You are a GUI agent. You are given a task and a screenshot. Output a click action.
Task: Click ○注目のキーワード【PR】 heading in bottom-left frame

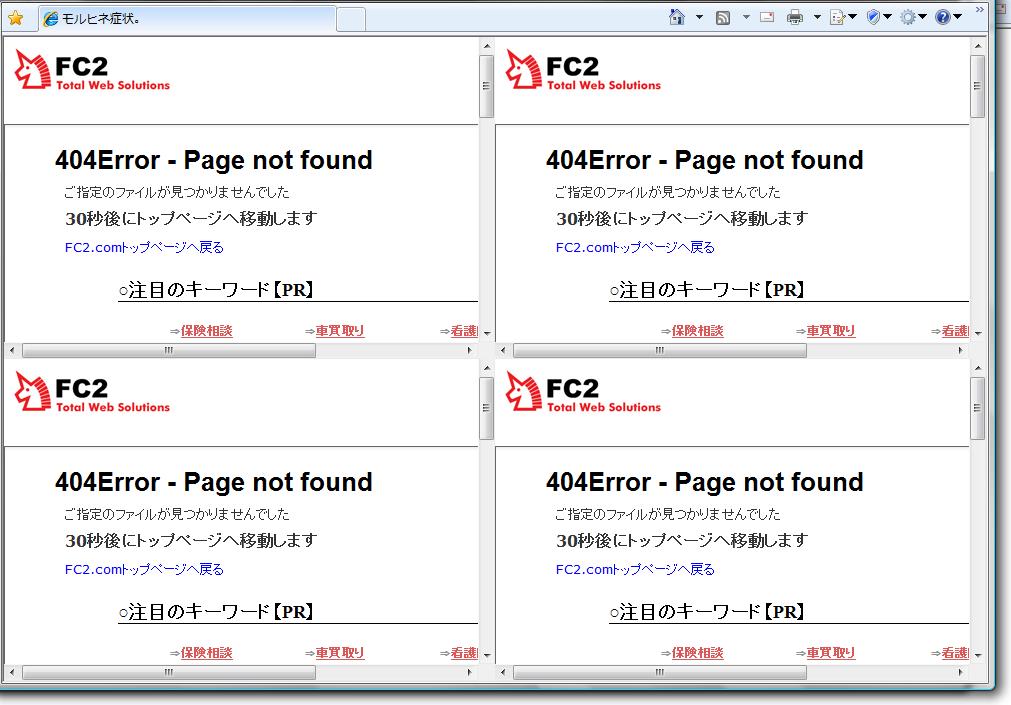coord(216,611)
